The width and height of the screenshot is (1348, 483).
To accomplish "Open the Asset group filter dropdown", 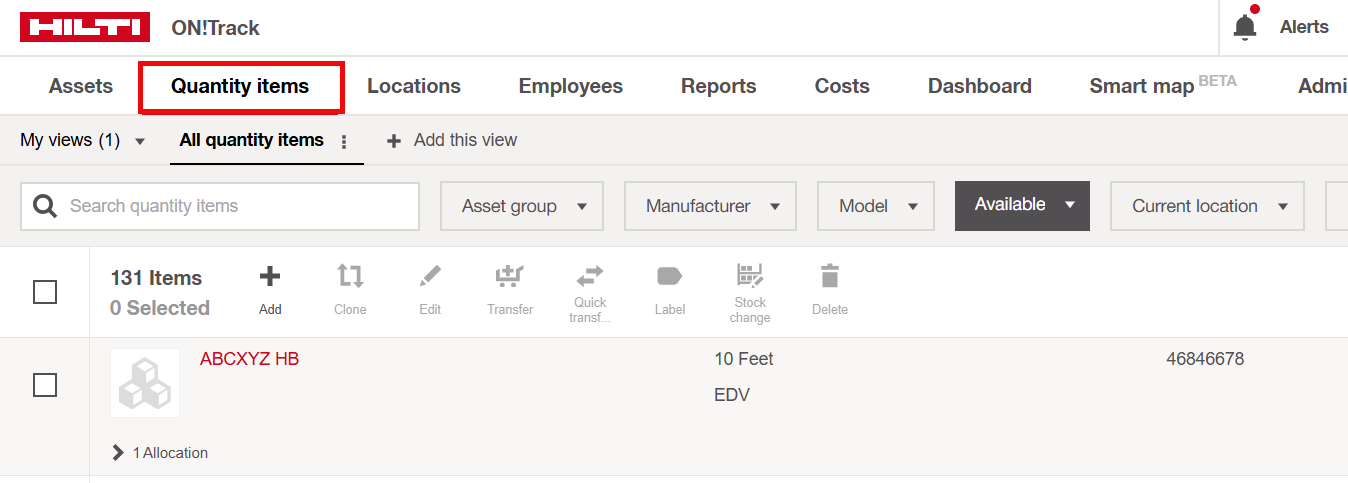I will coord(522,206).
